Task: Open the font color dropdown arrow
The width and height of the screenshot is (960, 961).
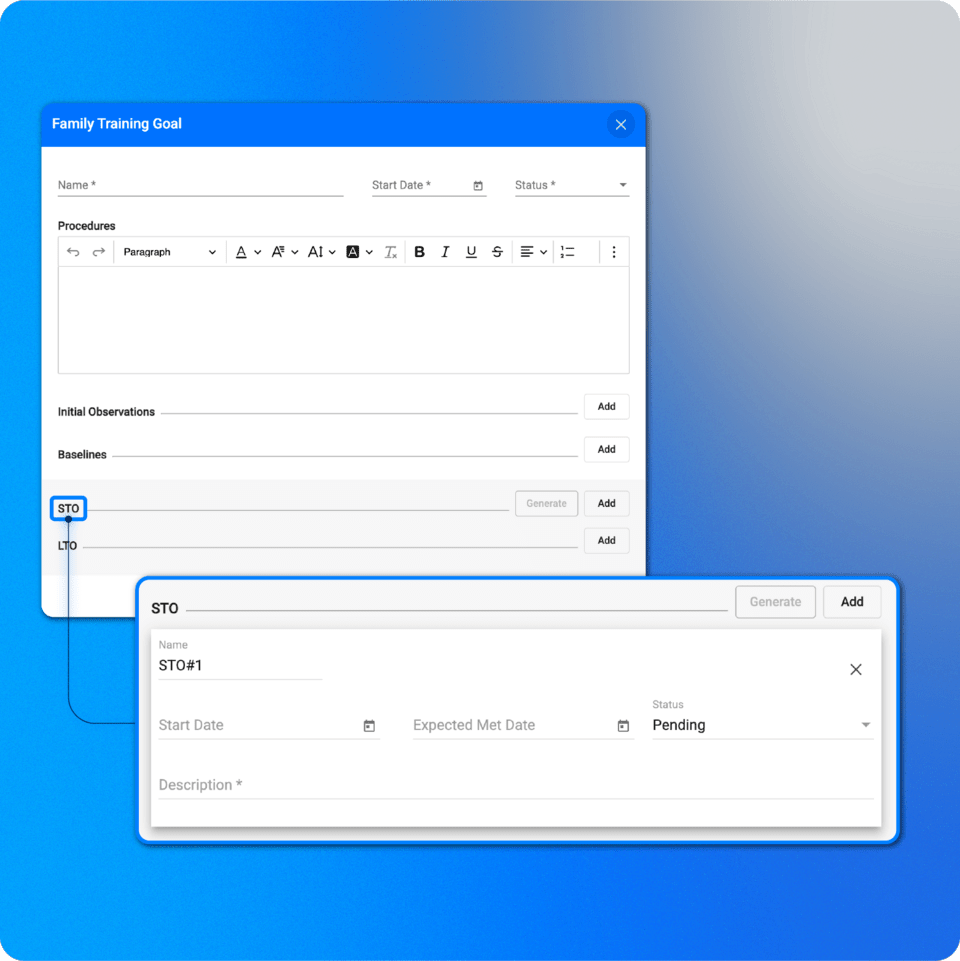Action: [x=258, y=251]
